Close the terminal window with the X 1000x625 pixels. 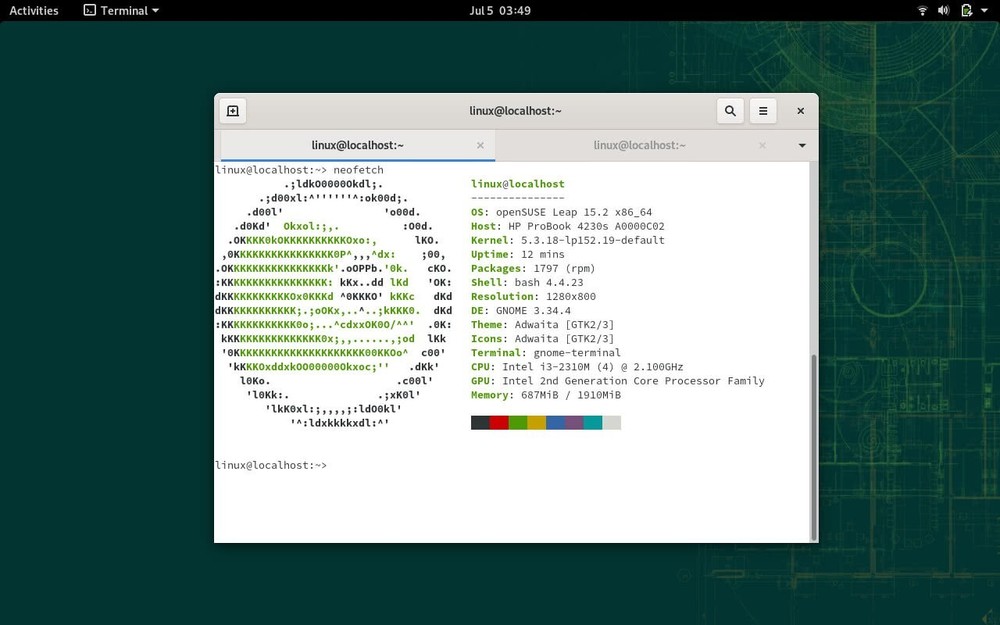tap(800, 111)
